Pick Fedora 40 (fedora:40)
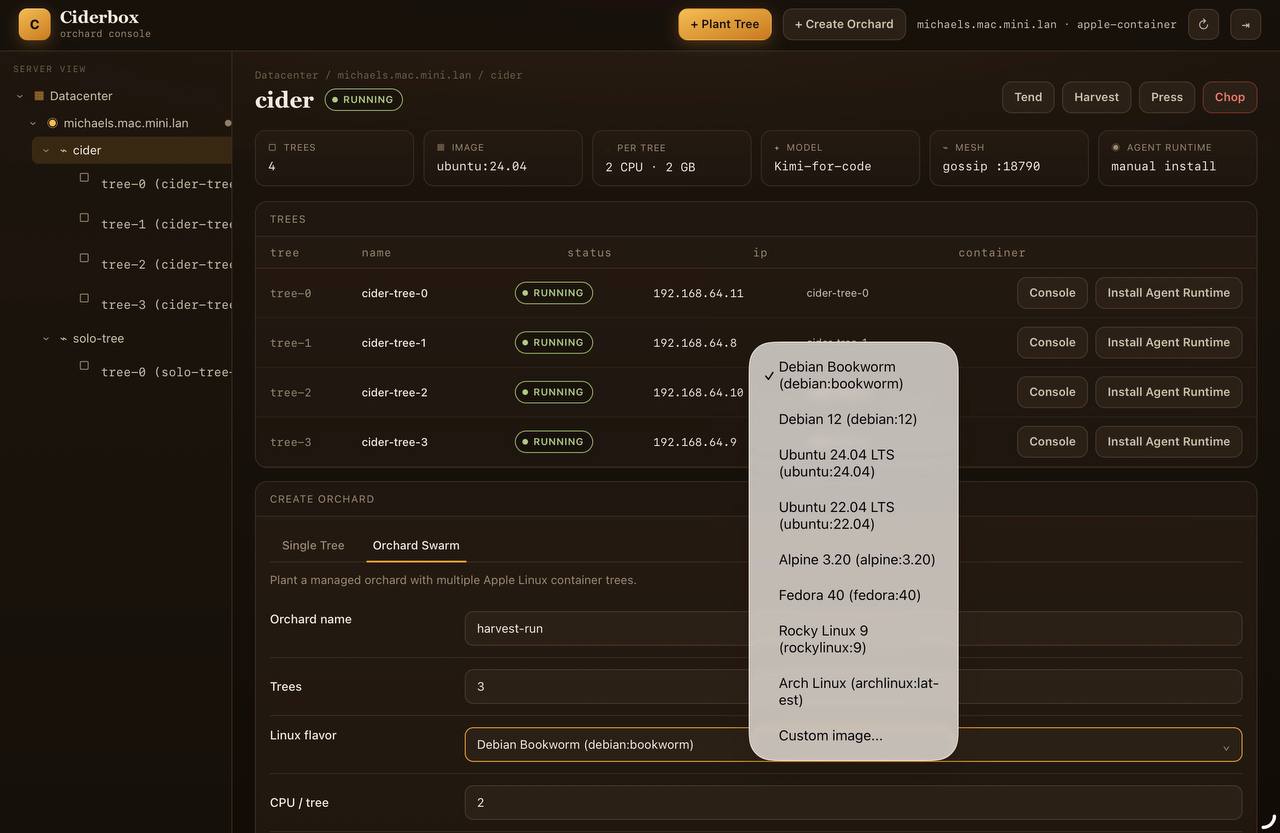Viewport: 1280px width, 833px height. [853, 595]
